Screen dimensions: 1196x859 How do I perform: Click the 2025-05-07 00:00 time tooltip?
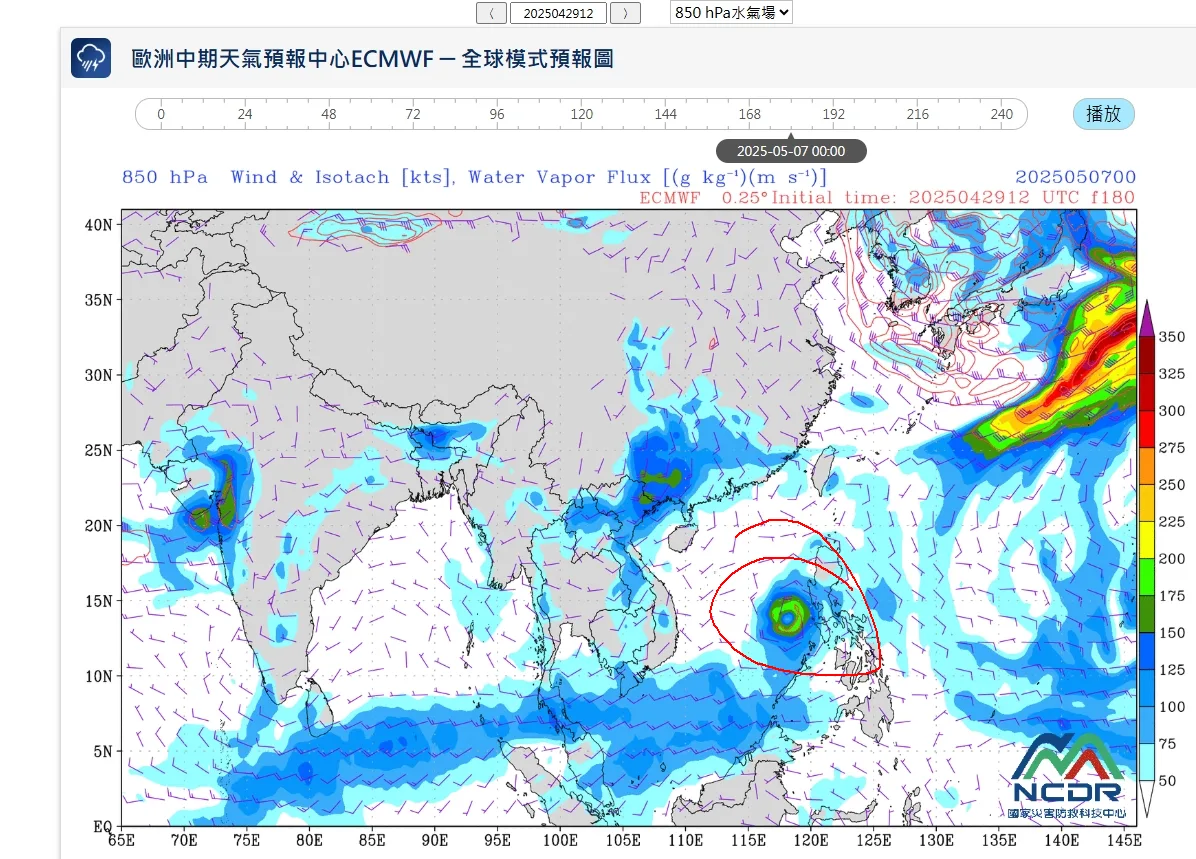click(791, 151)
